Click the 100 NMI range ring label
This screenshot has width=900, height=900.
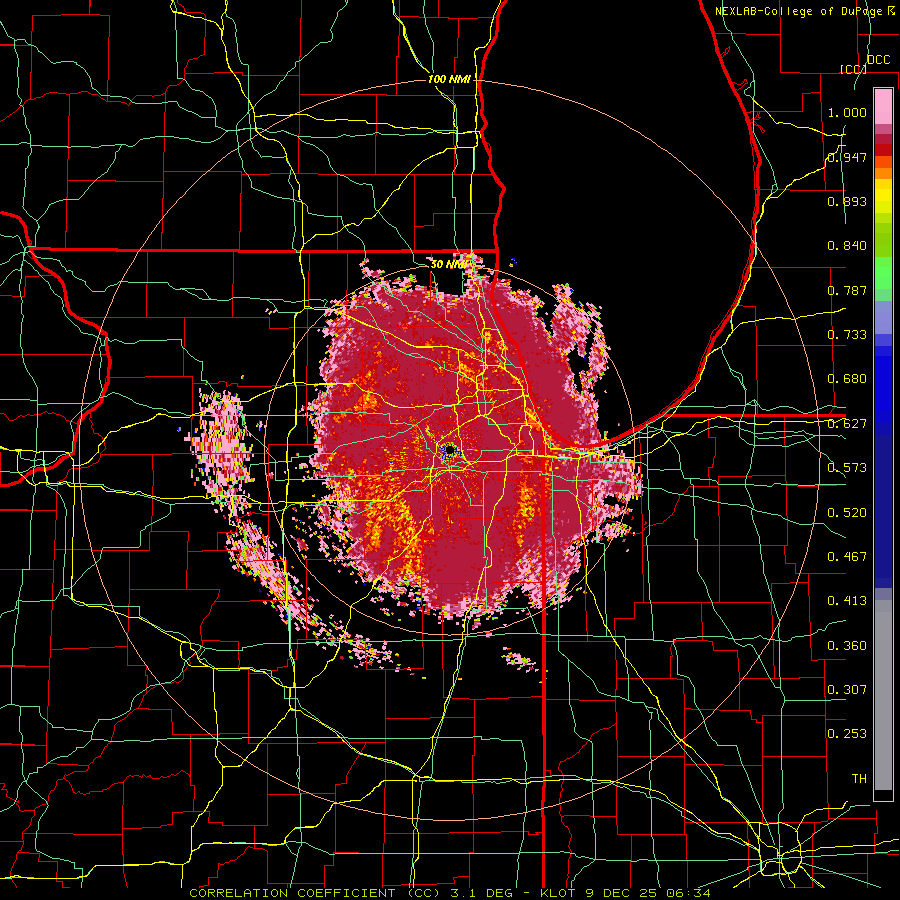[x=449, y=79]
